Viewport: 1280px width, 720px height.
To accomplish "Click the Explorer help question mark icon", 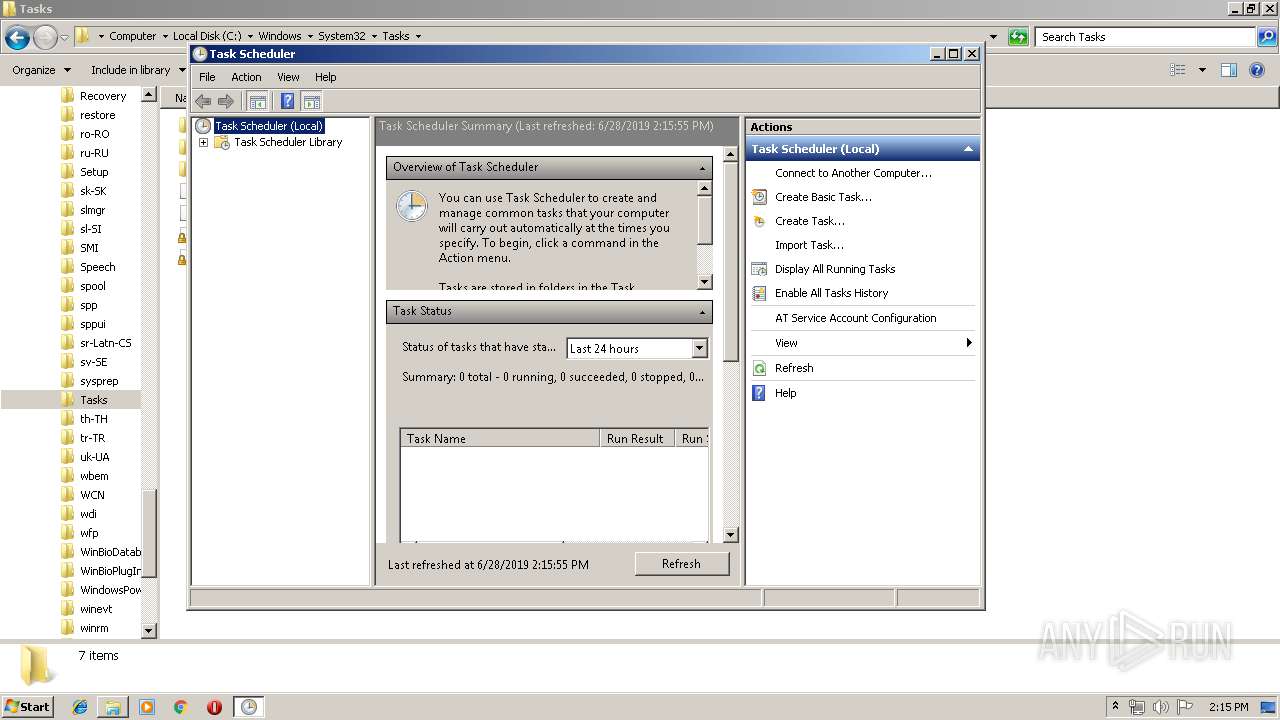I will click(1257, 70).
